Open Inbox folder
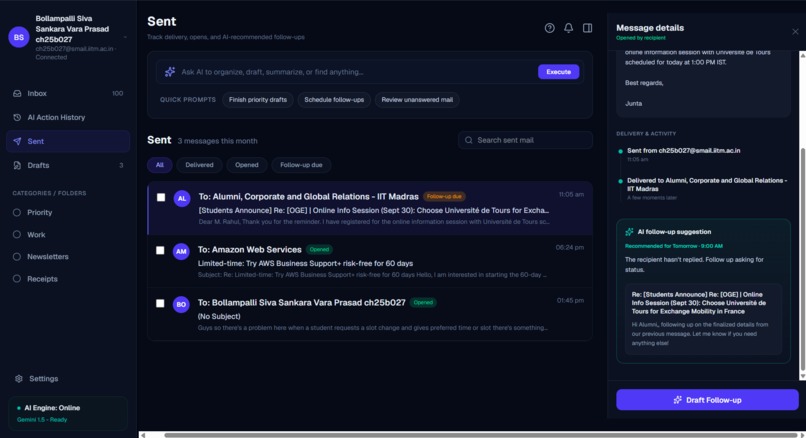Image resolution: width=806 pixels, height=438 pixels. click(68, 94)
